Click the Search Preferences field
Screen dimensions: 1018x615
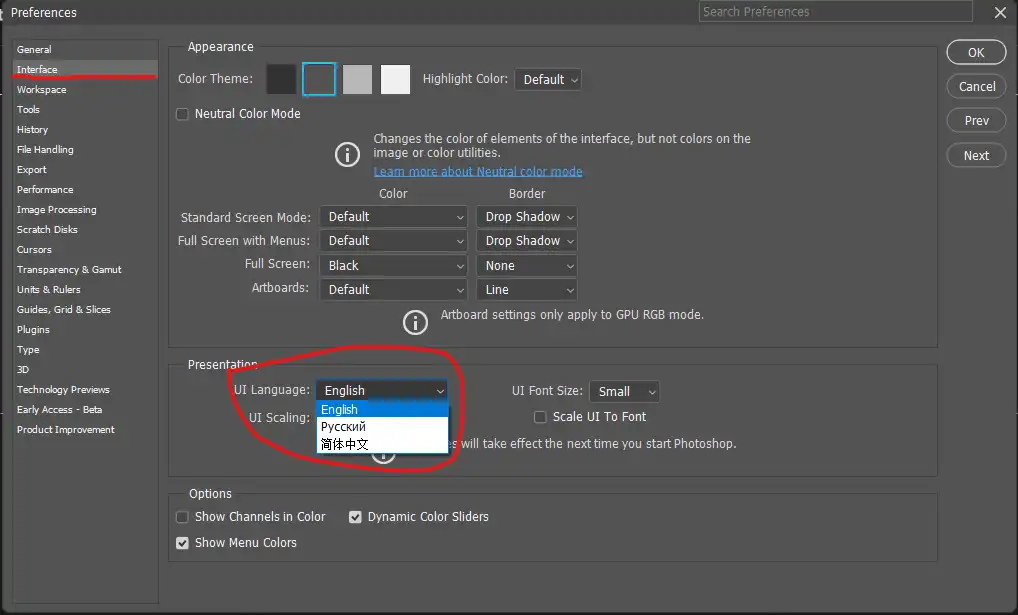[x=835, y=12]
